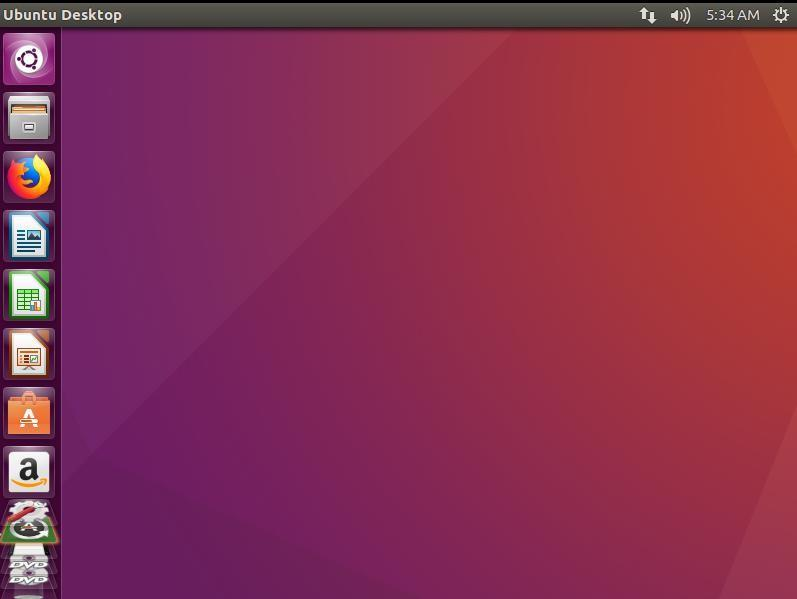The width and height of the screenshot is (797, 599).
Task: Open the Ubuntu Dash search launcher
Action: (x=29, y=59)
